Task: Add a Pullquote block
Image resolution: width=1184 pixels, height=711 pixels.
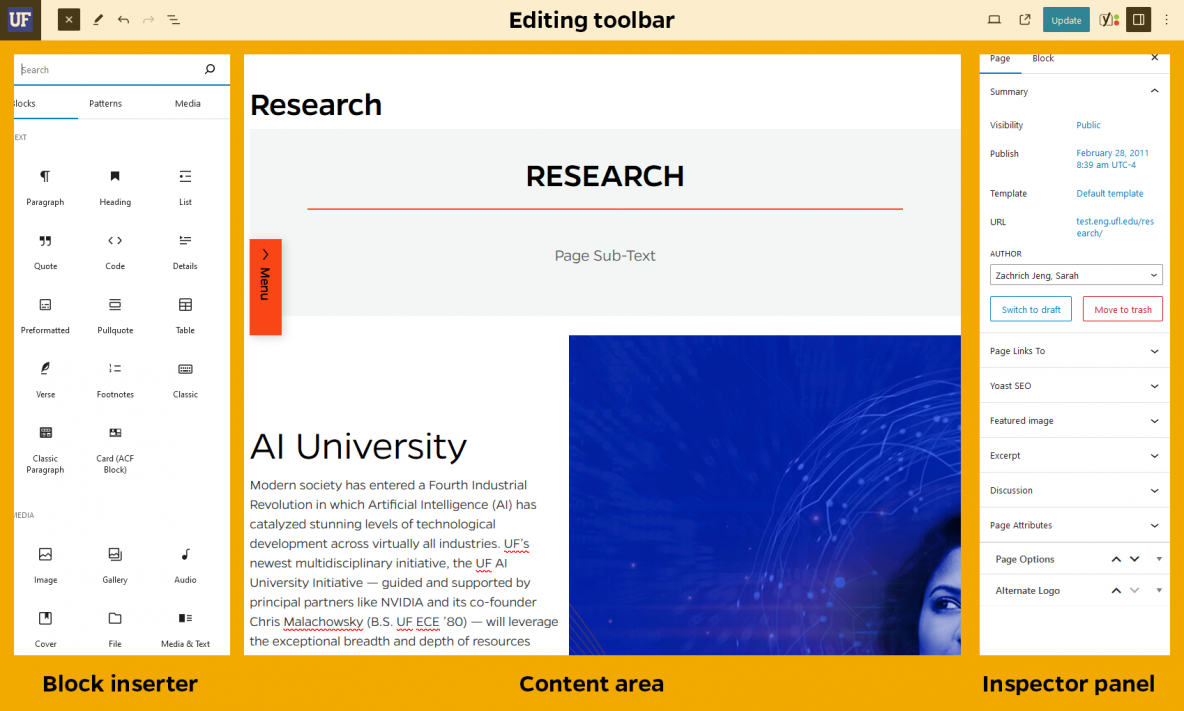Action: point(114,316)
